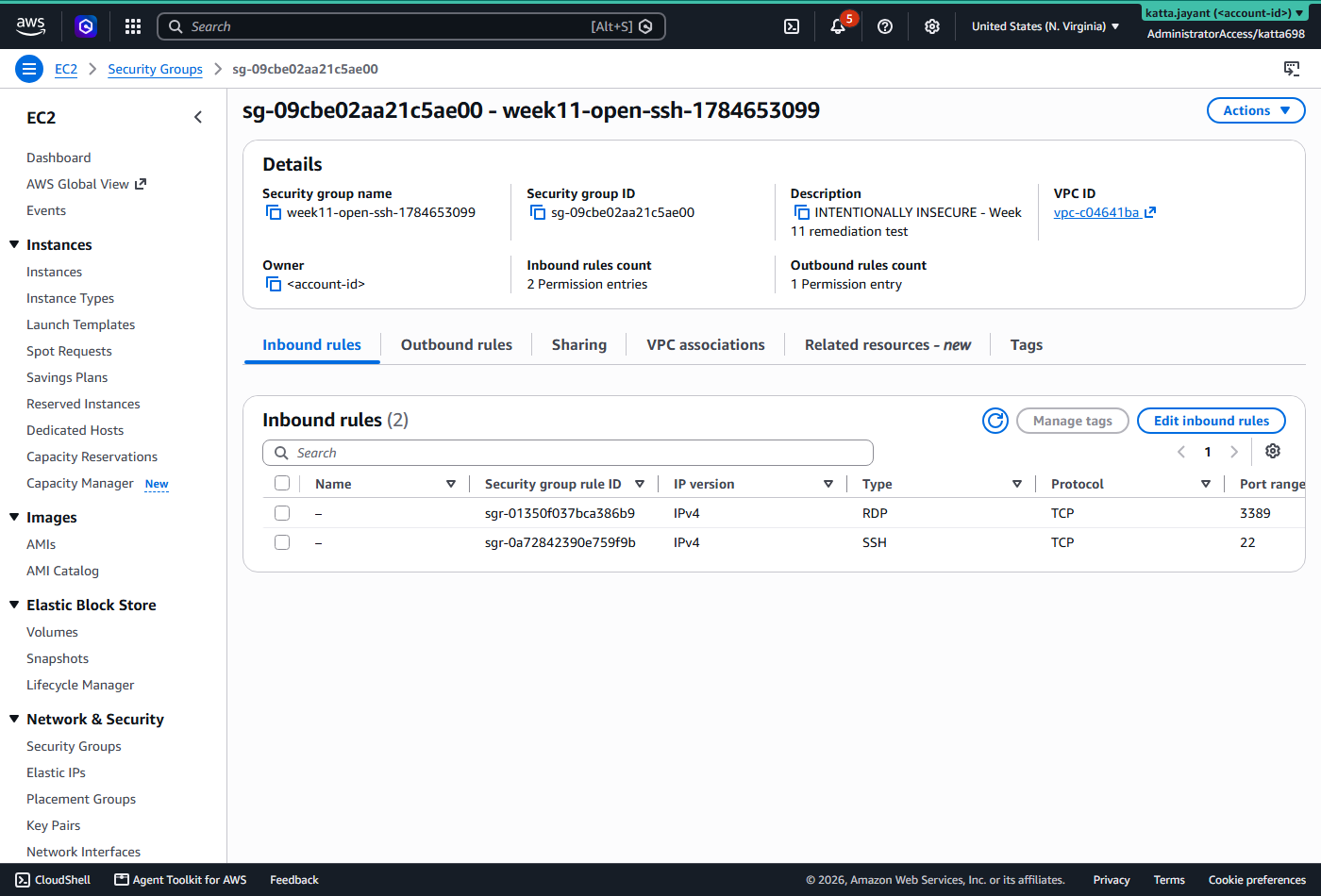This screenshot has width=1321, height=896.
Task: Open the VPC associations tab
Action: pos(706,345)
